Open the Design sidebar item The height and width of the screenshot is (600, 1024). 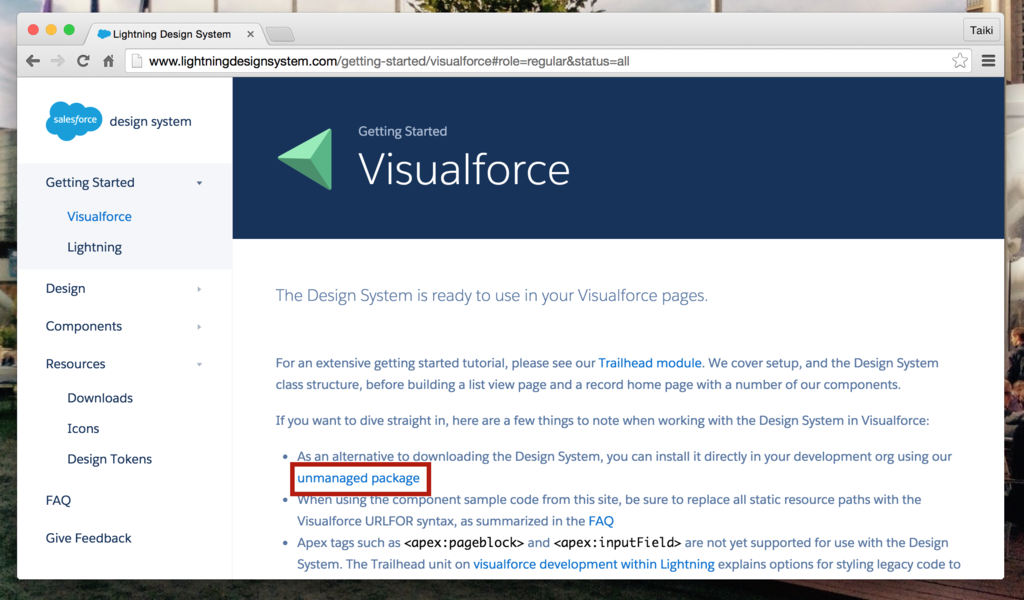coord(65,289)
